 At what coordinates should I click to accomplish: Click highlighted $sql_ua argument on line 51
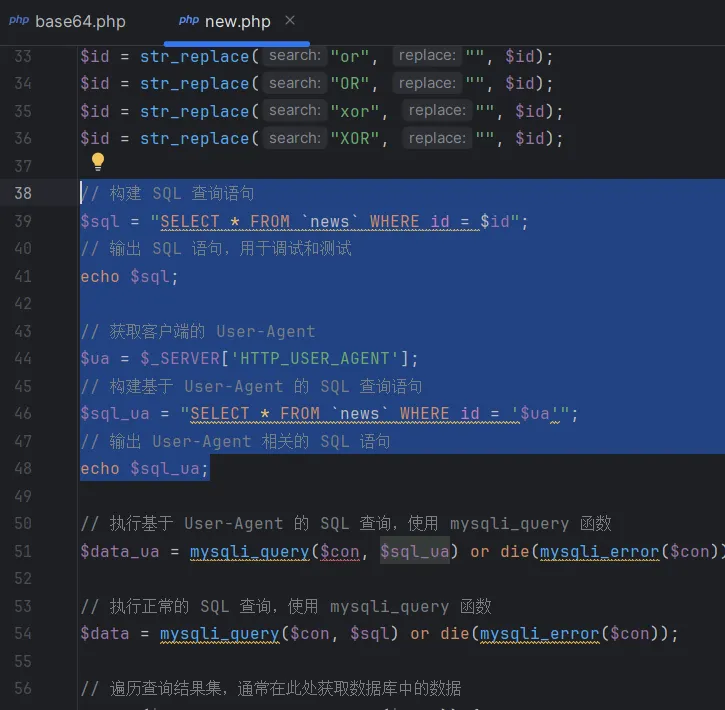point(415,551)
